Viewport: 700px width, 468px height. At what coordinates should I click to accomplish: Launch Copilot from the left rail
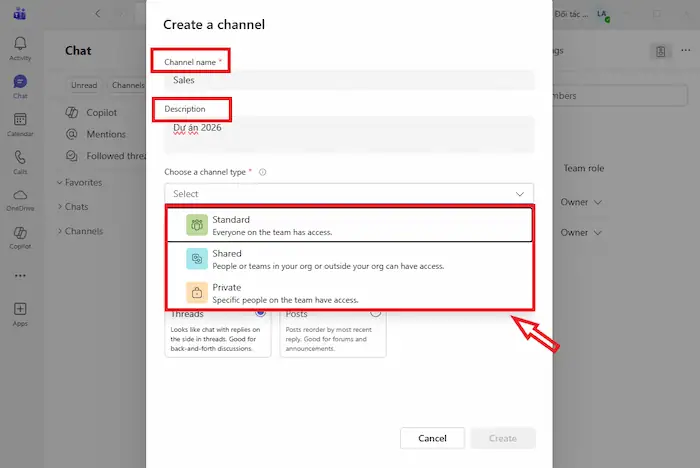(20, 237)
